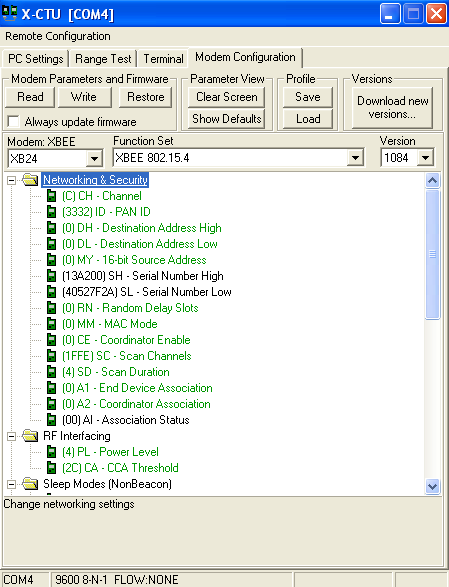
Task: Click the RN Random Delay Slots icon
Action: 51,308
